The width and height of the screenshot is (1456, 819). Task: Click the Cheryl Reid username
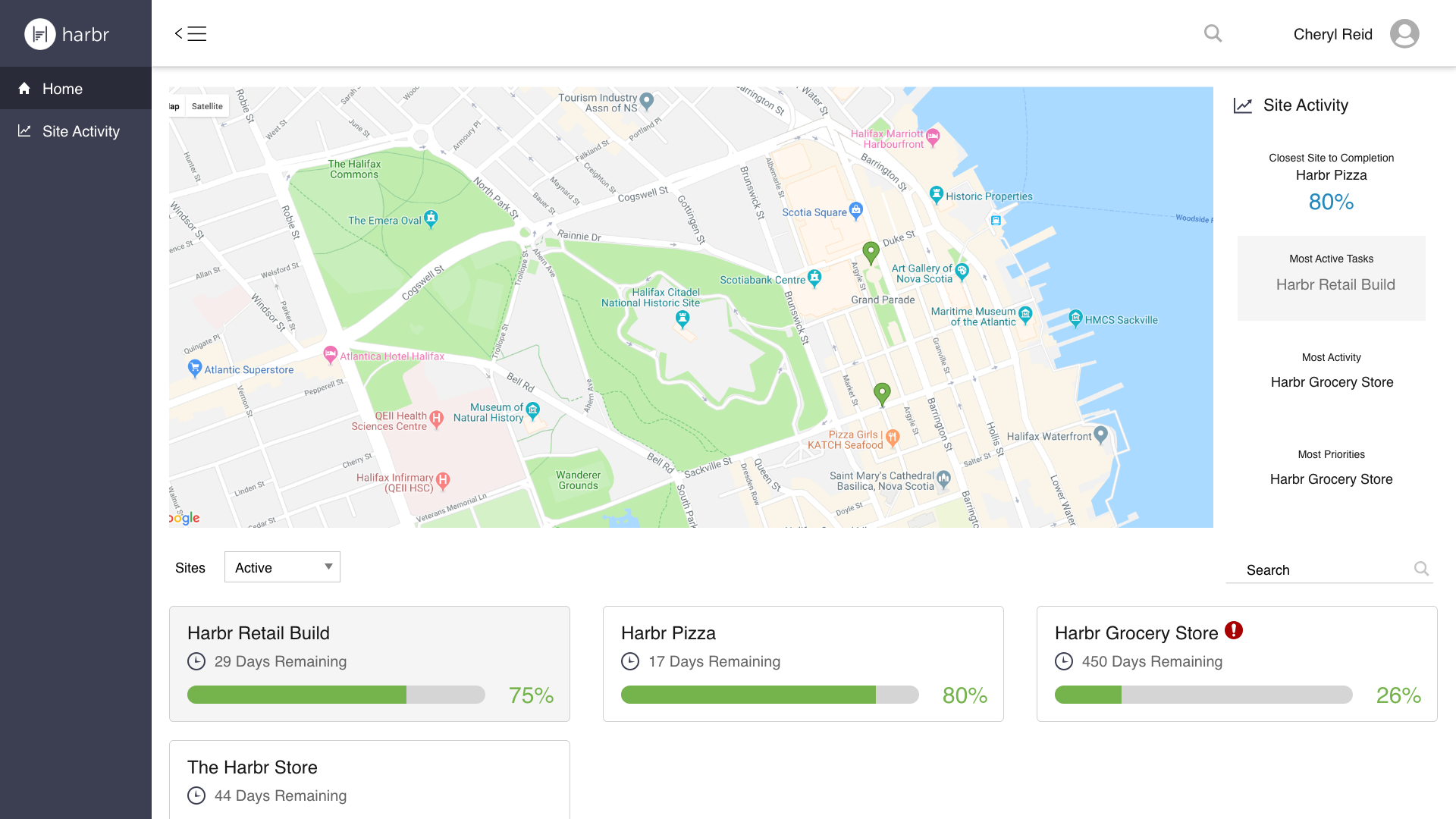pos(1333,34)
